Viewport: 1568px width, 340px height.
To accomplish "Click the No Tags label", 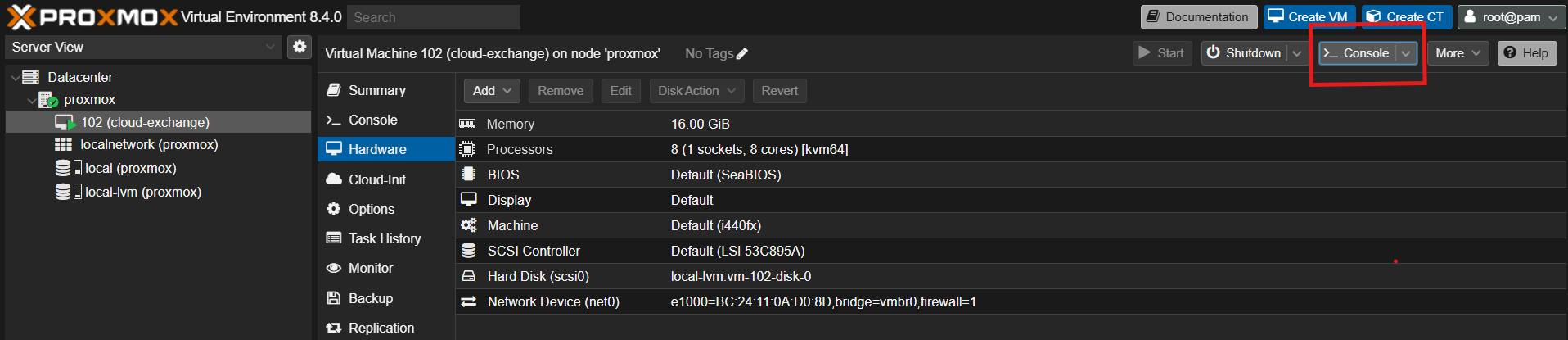I will coord(709,53).
